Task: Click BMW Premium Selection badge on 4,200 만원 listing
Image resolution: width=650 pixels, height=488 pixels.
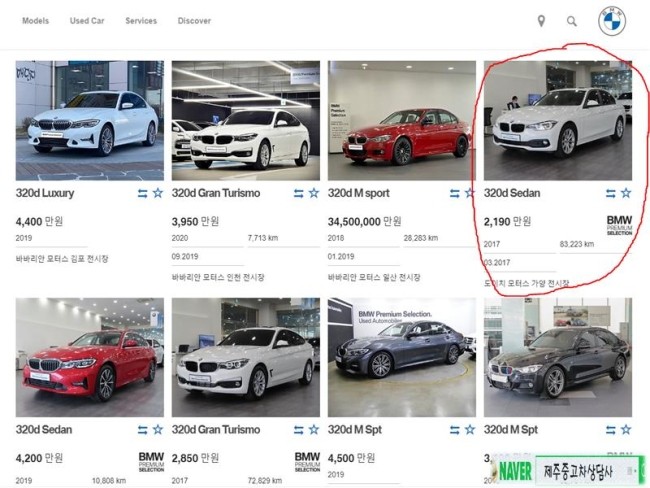Action: [x=151, y=462]
